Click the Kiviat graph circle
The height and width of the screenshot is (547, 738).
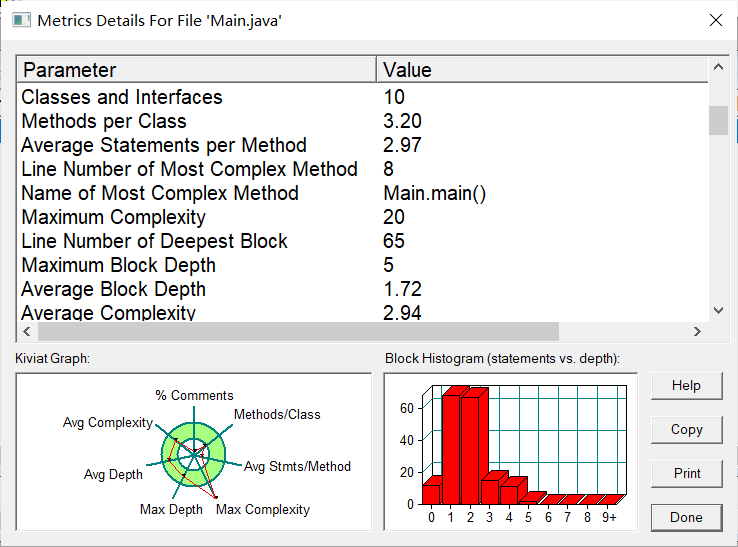click(x=193, y=454)
